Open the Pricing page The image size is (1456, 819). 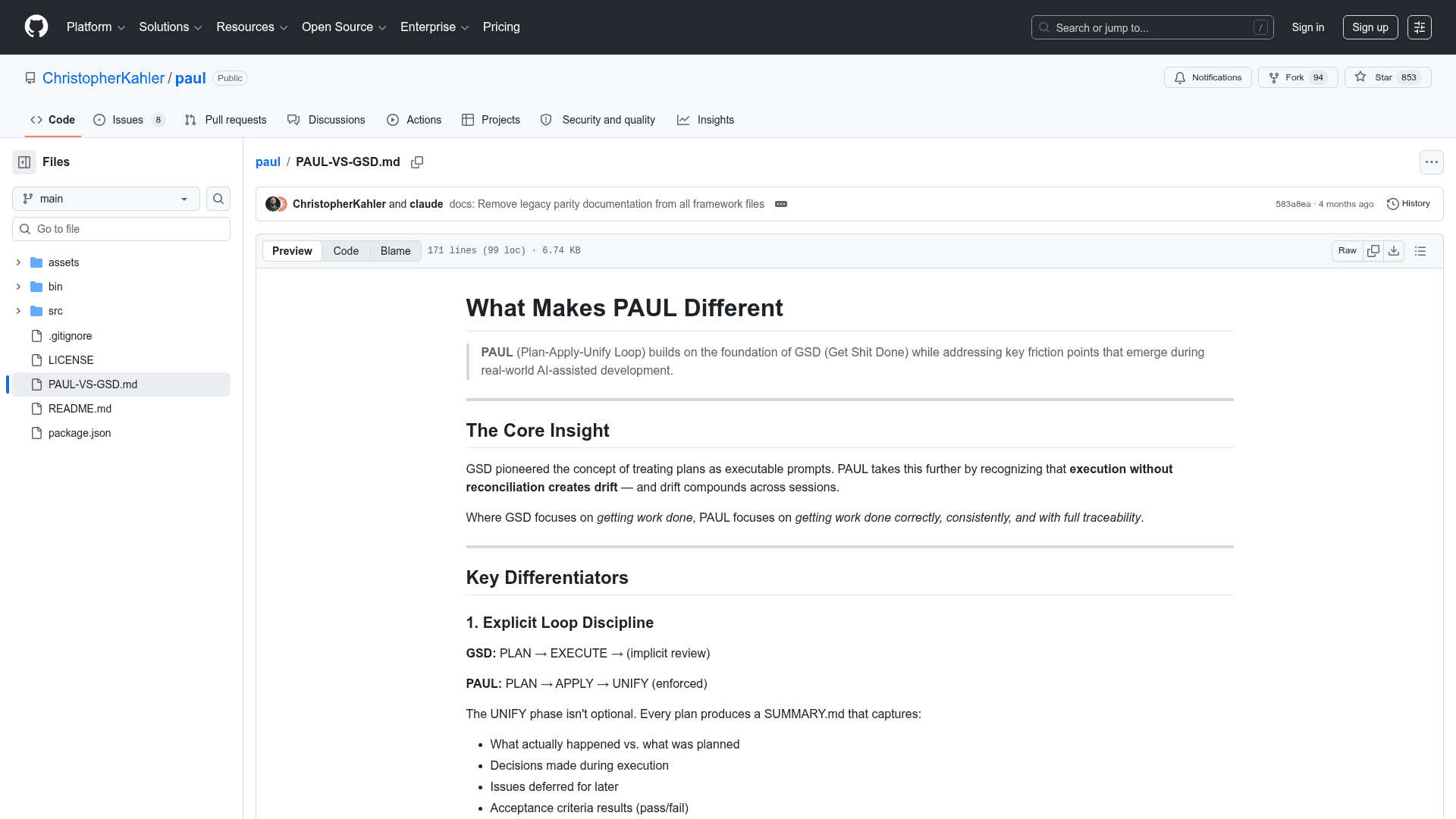[501, 27]
